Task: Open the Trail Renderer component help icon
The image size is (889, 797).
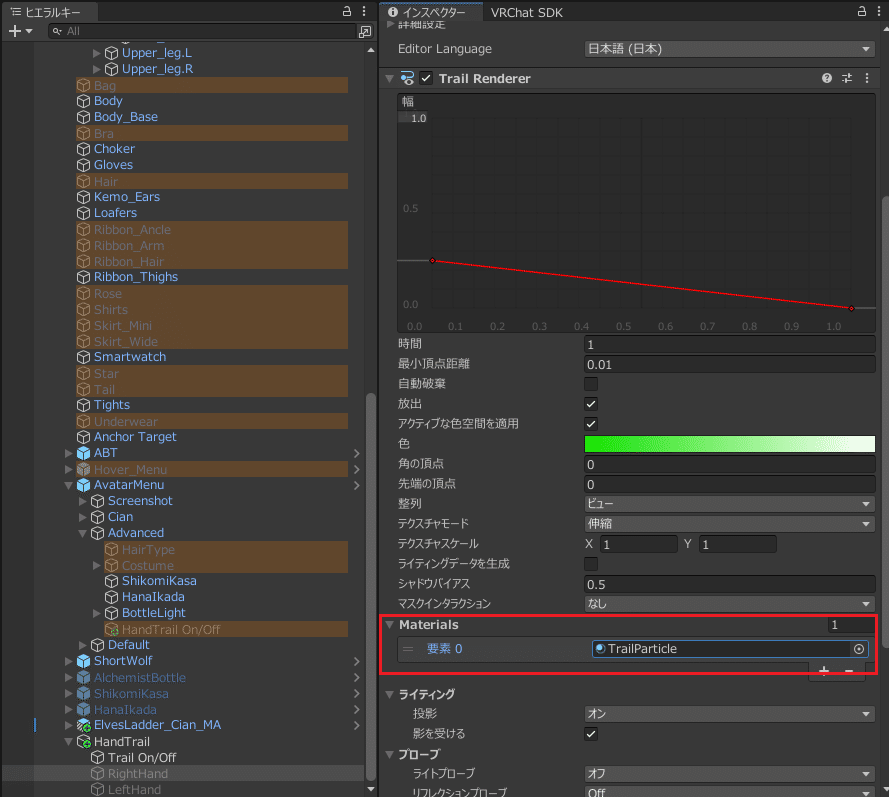Action: click(826, 78)
